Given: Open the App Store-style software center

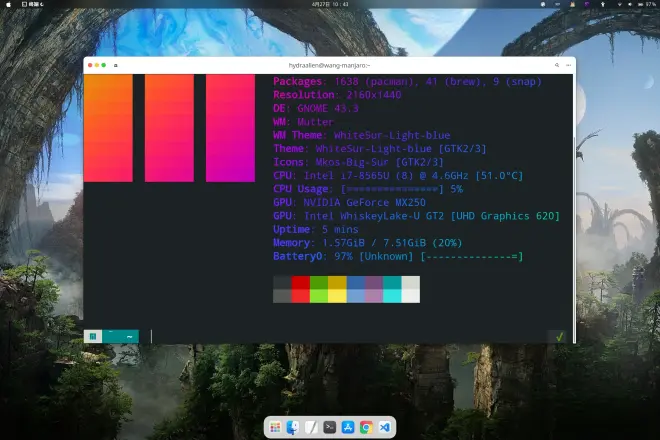Looking at the screenshot, I should (348, 427).
